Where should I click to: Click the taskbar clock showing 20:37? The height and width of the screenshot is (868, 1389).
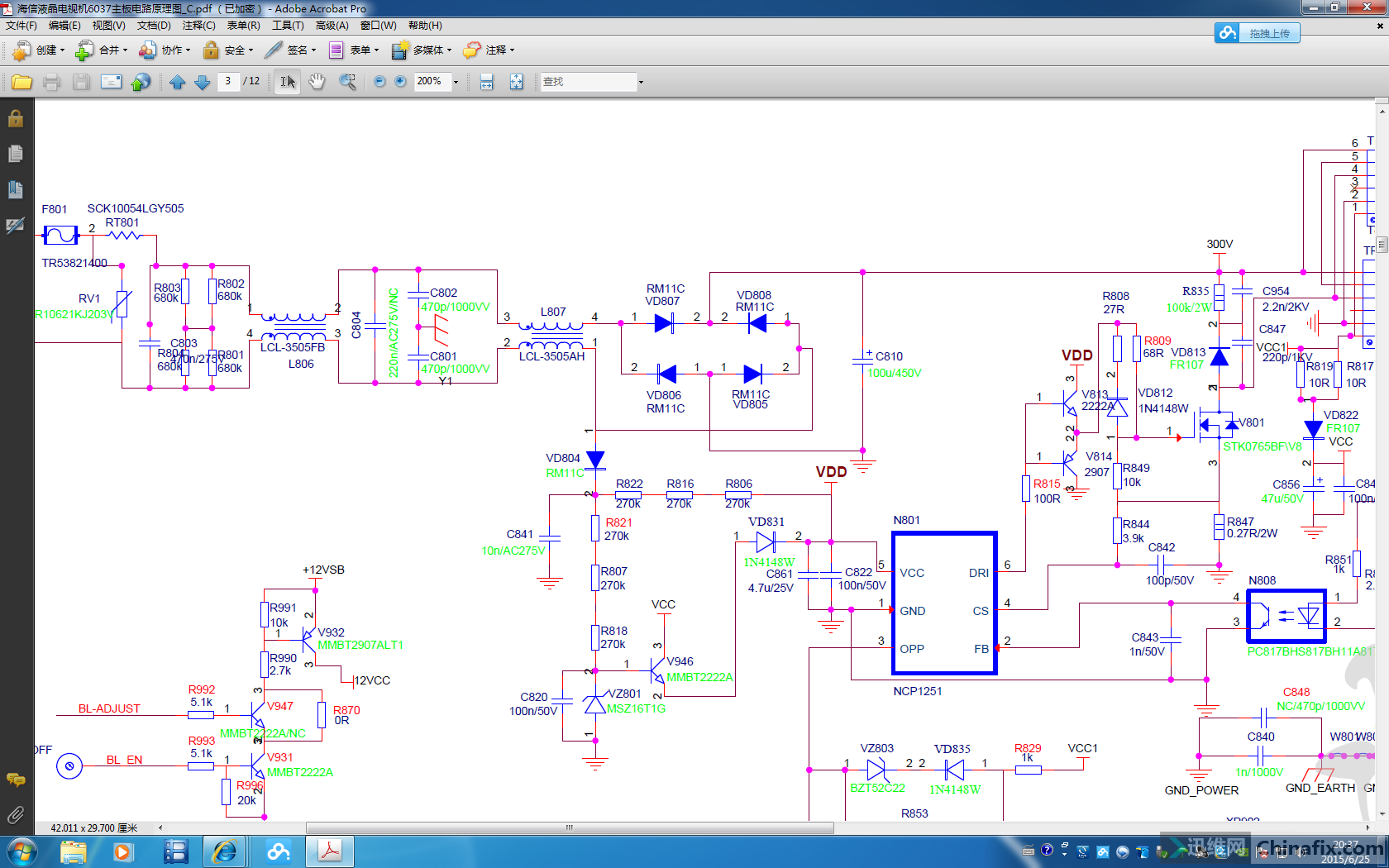click(x=1345, y=852)
